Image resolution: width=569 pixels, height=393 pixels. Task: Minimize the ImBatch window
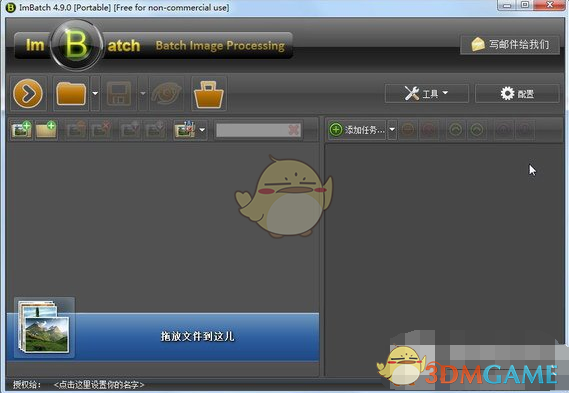[x=507, y=5]
